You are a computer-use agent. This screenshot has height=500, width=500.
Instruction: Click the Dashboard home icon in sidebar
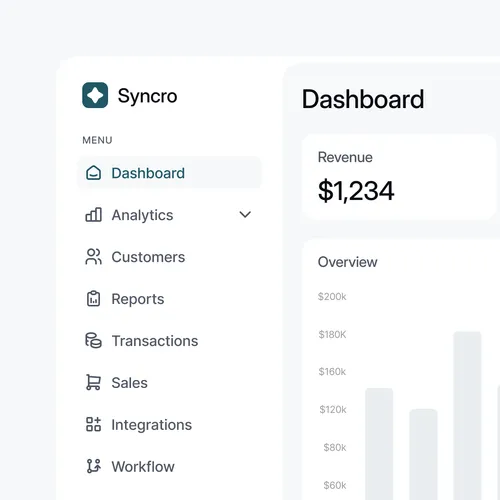pos(93,173)
